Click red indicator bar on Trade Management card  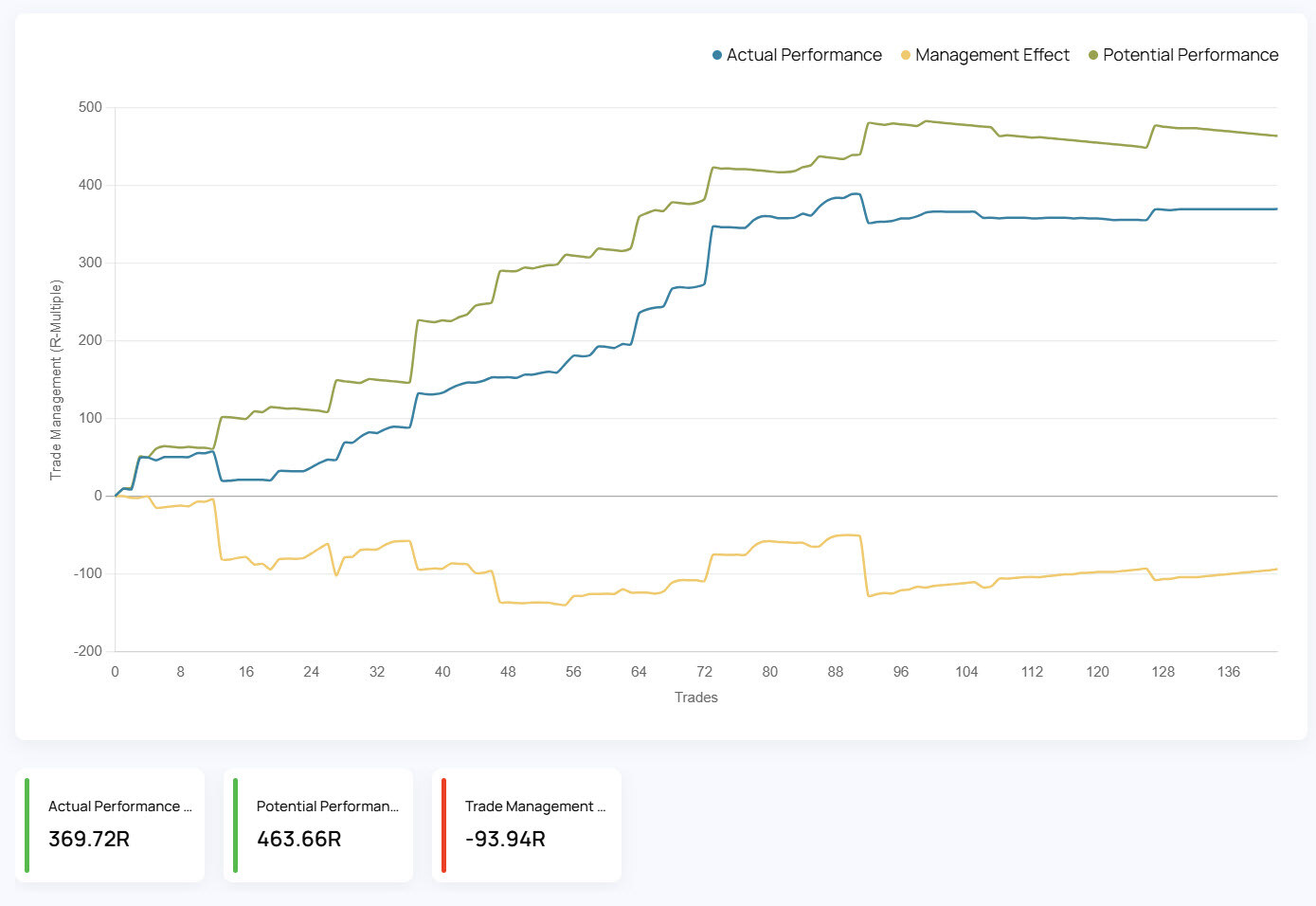point(443,825)
